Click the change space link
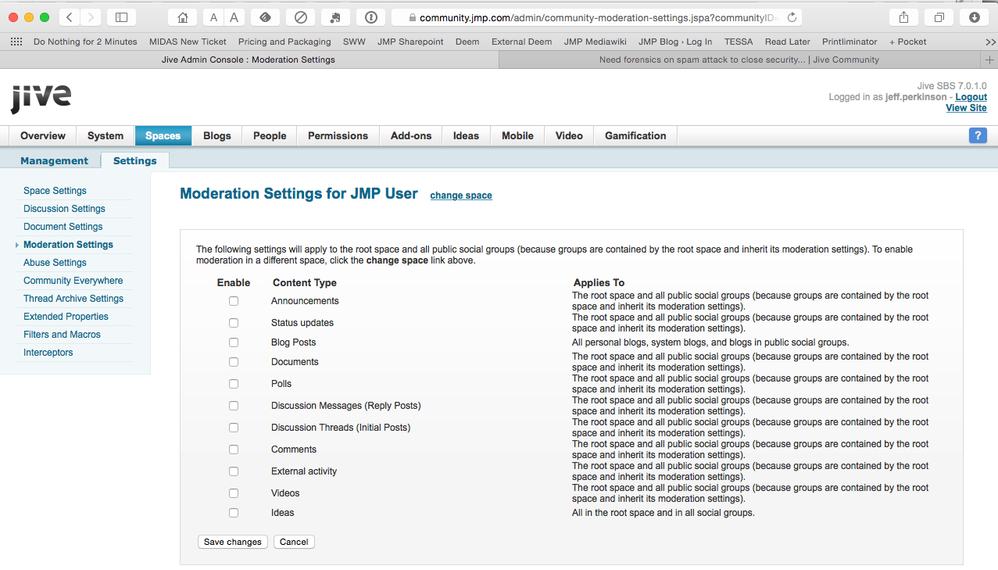Image resolution: width=998 pixels, height=570 pixels. (461, 195)
